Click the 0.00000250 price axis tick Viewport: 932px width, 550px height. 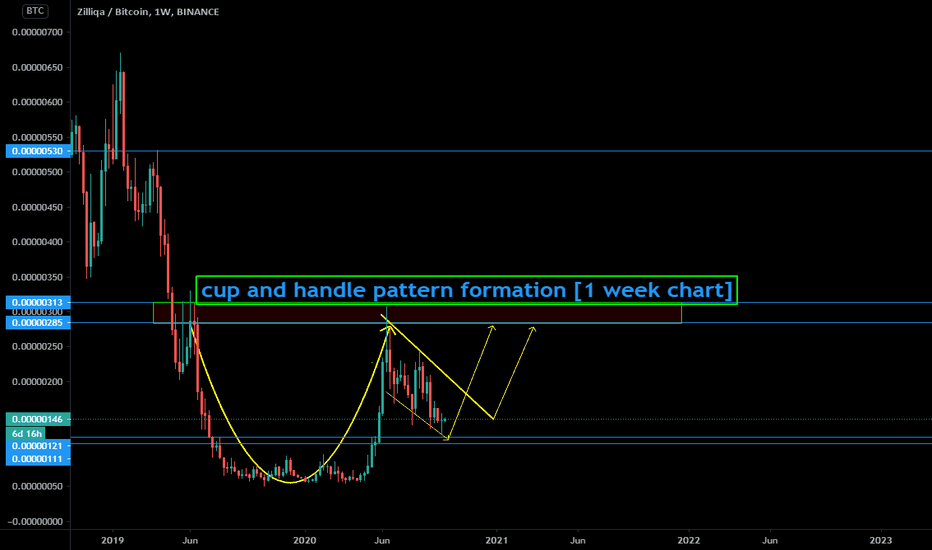(37, 347)
